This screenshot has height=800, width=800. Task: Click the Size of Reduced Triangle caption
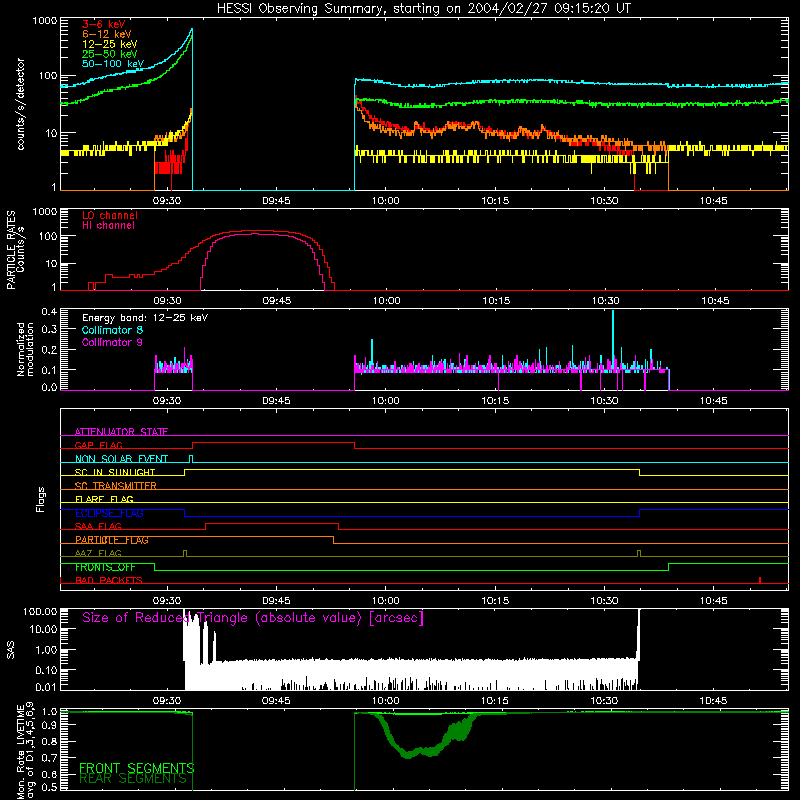click(253, 618)
